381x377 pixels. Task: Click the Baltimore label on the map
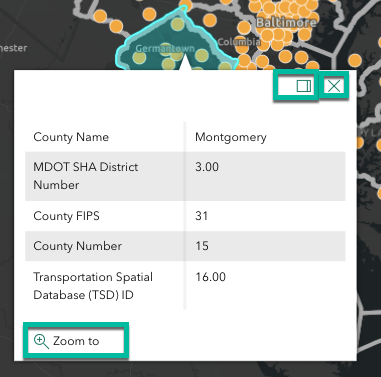pyautogui.click(x=286, y=23)
